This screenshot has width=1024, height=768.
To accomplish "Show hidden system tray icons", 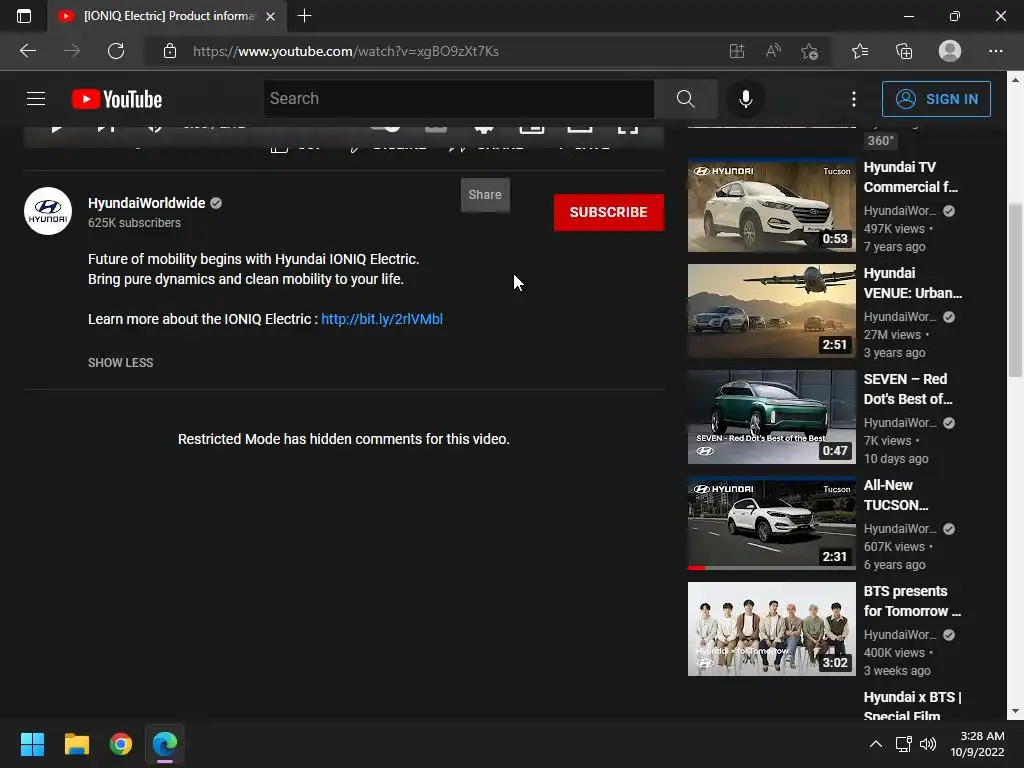I will coord(876,744).
